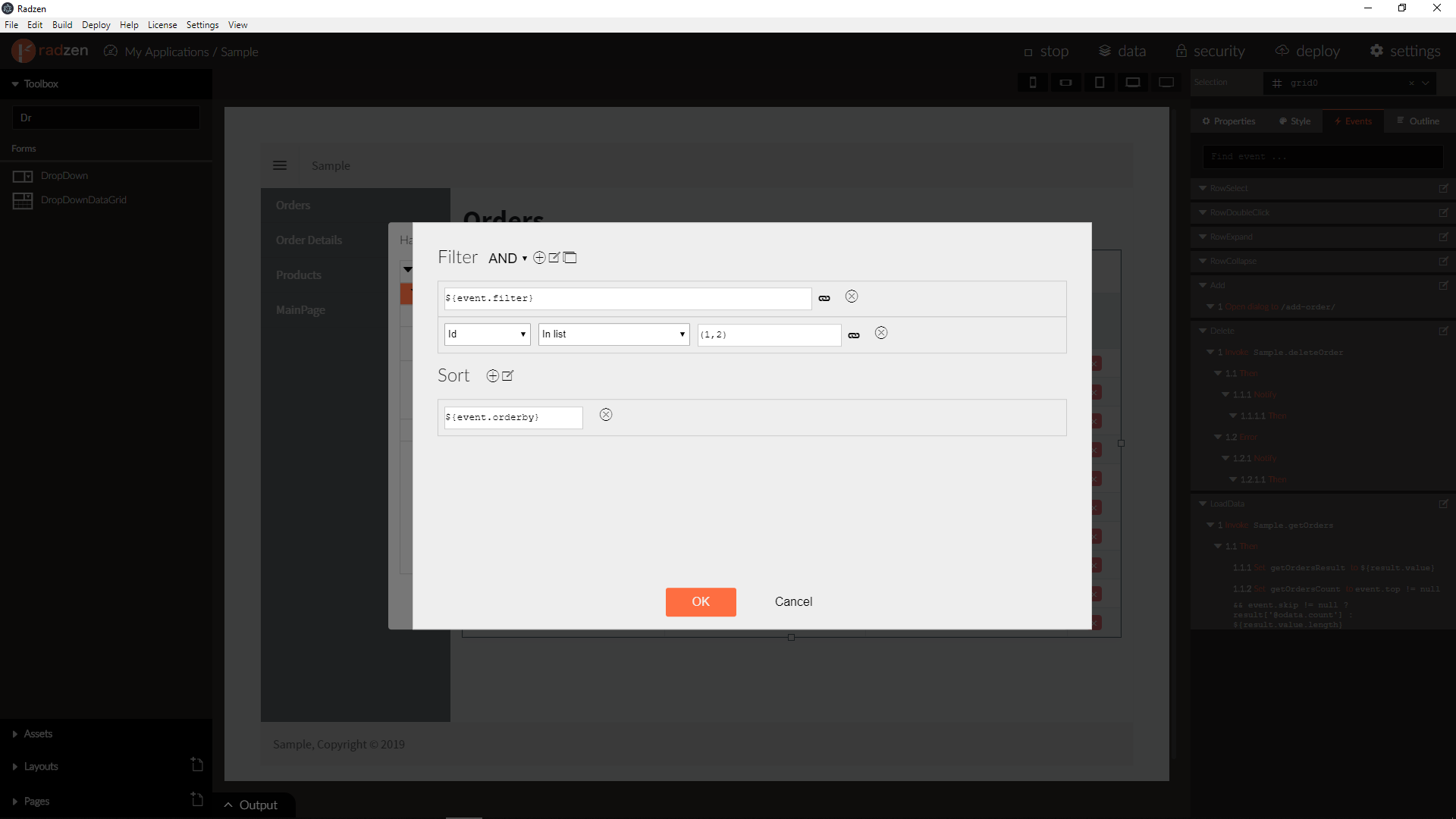Switch to Properties tab
Image resolution: width=1456 pixels, height=819 pixels.
(1228, 121)
